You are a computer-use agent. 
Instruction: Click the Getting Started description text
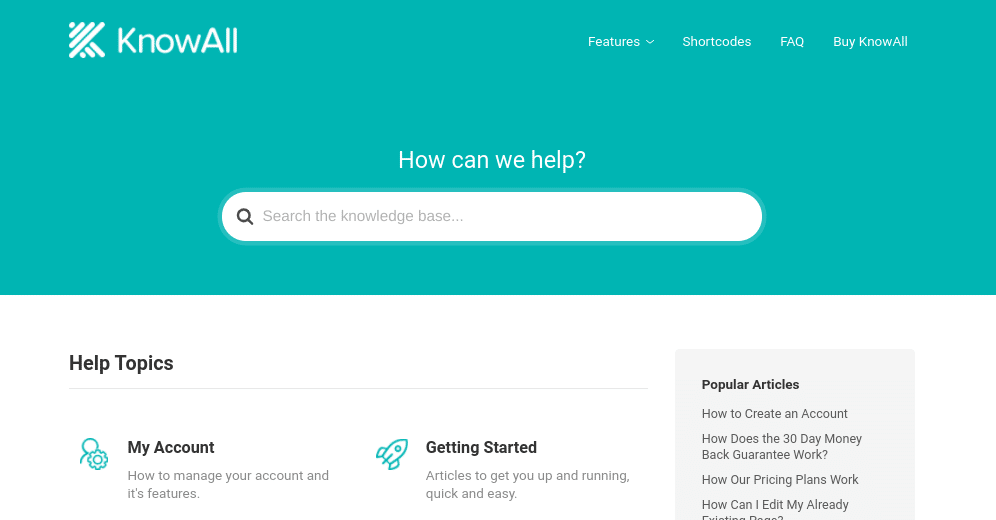tap(527, 484)
